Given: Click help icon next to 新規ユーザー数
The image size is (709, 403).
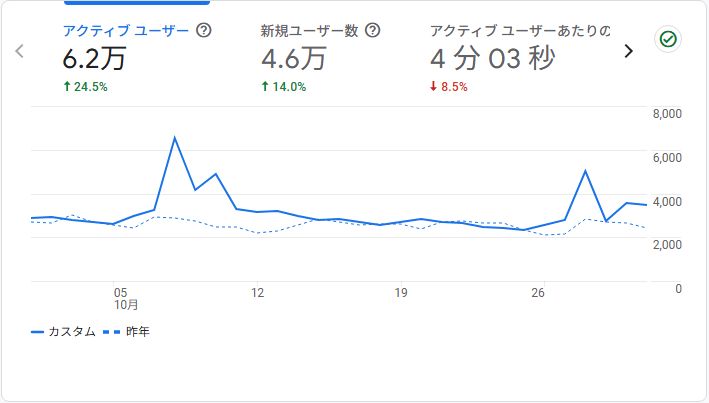Looking at the screenshot, I should point(374,31).
